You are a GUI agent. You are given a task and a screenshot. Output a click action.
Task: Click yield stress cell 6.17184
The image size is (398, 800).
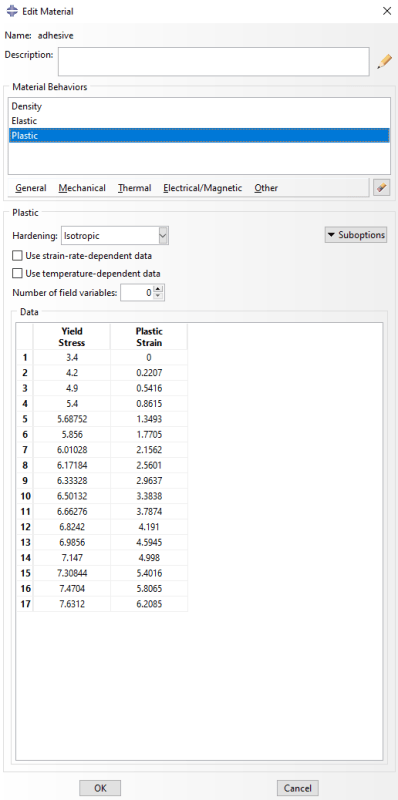71,465
